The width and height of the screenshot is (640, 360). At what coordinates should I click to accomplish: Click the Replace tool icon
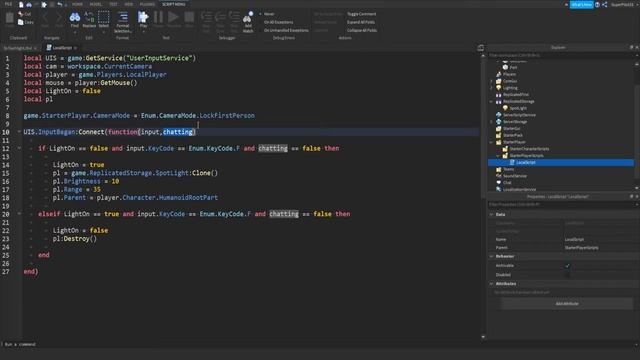click(89, 17)
